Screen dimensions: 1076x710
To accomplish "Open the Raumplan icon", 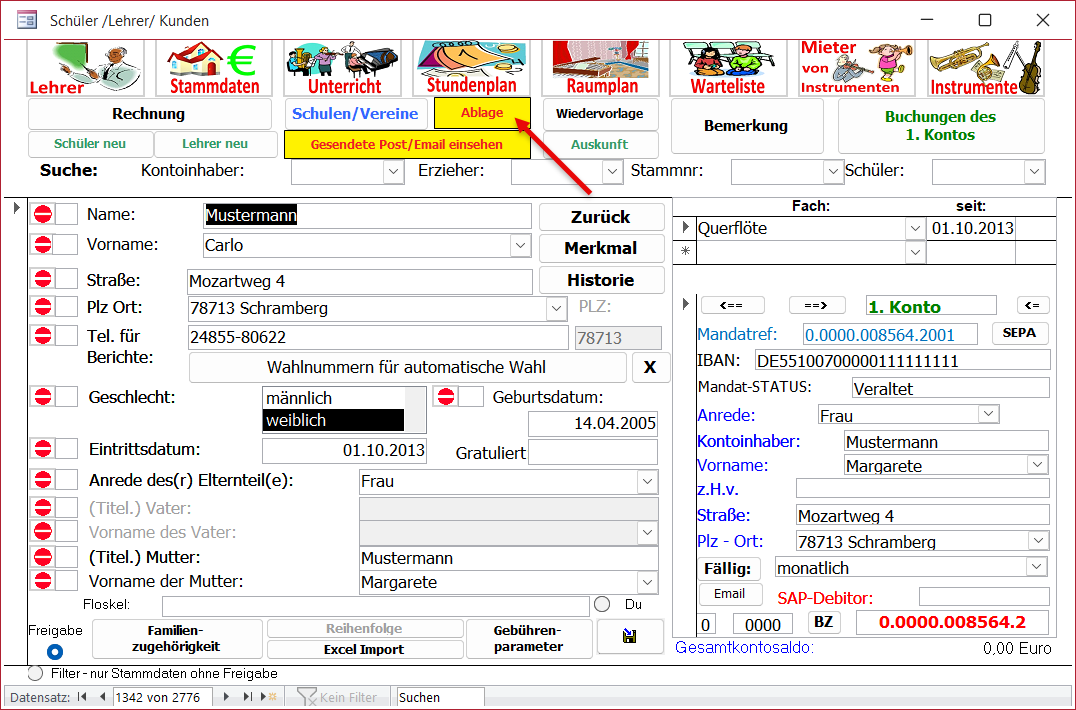I will point(601,68).
